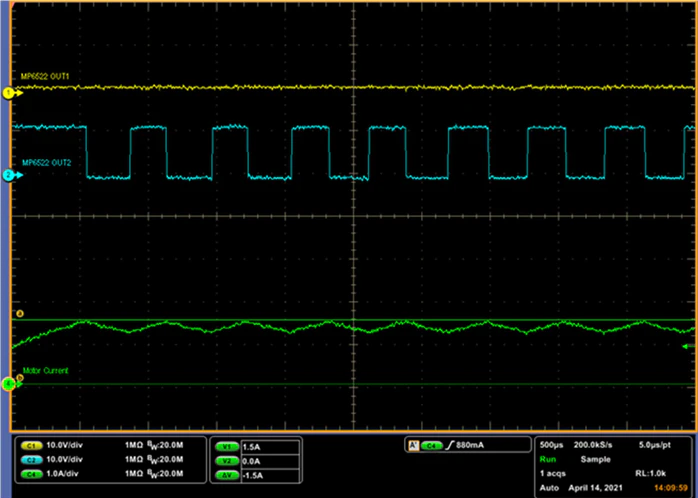Open the 500µs timebase setting
This screenshot has height=498, width=698.
coord(552,443)
